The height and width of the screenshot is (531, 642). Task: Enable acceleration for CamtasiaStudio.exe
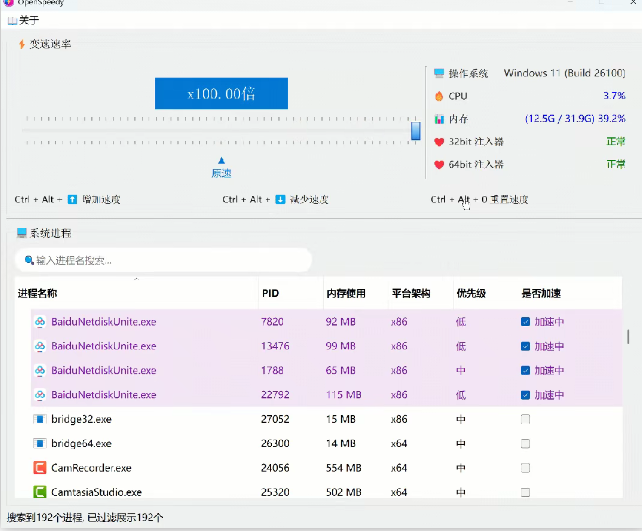coord(525,492)
